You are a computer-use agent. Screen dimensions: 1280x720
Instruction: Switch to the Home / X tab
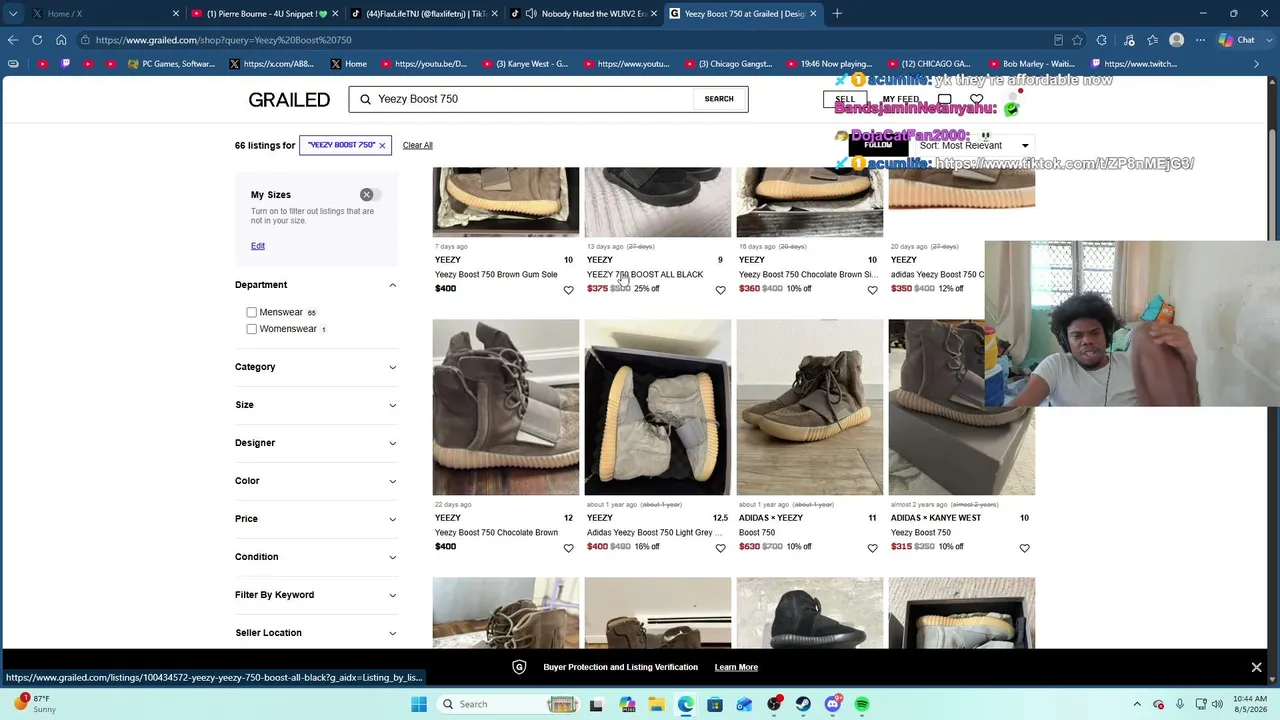(x=105, y=14)
